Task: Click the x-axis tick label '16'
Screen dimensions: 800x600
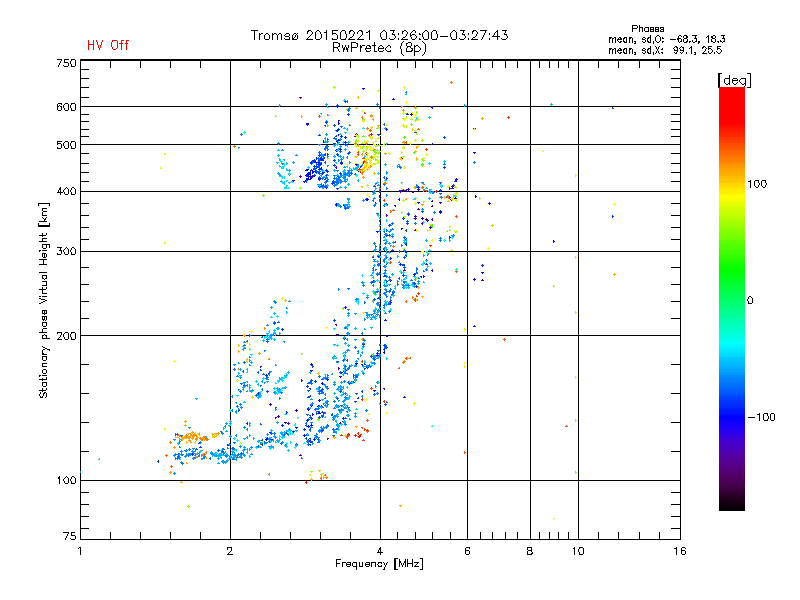Action: click(680, 551)
